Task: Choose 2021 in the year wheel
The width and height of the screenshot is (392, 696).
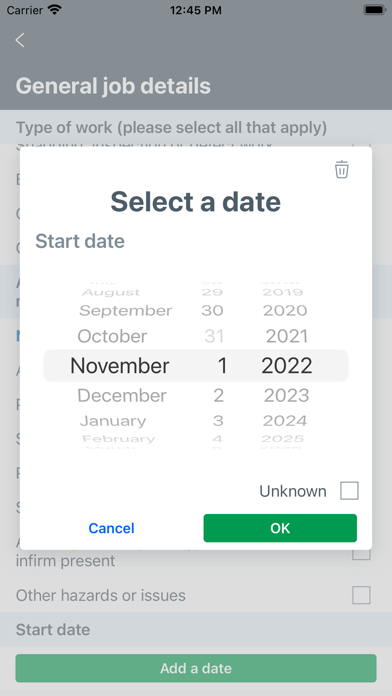Action: pyautogui.click(x=286, y=336)
